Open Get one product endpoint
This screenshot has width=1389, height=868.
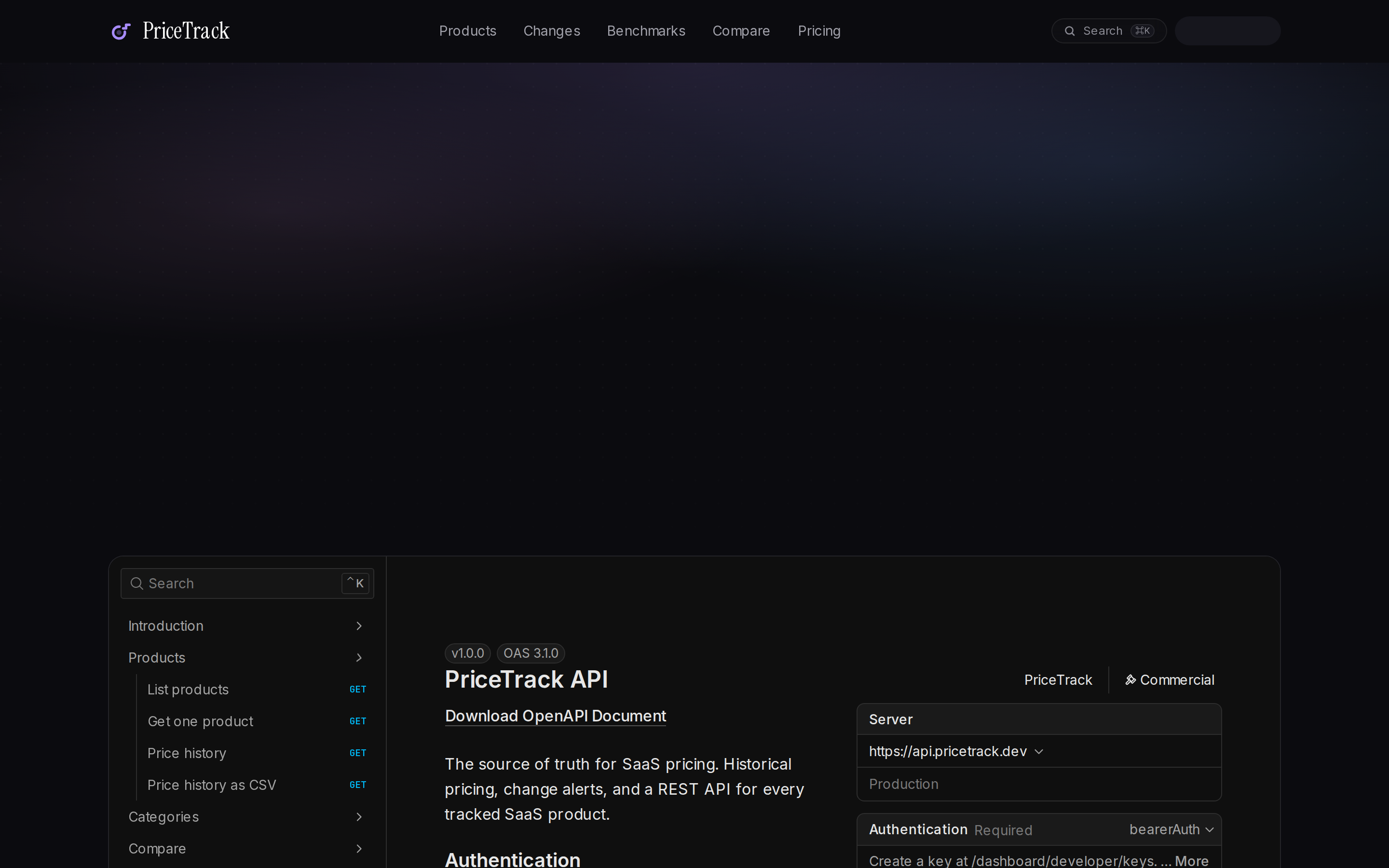click(200, 721)
